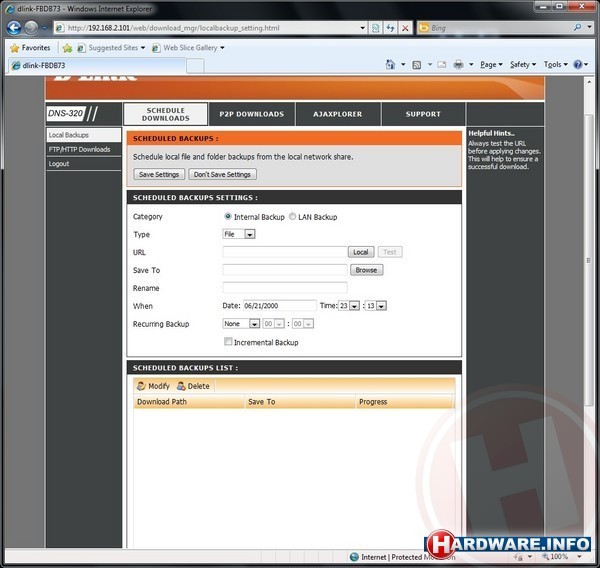
Task: Open the Page menu dropdown
Action: 491,65
